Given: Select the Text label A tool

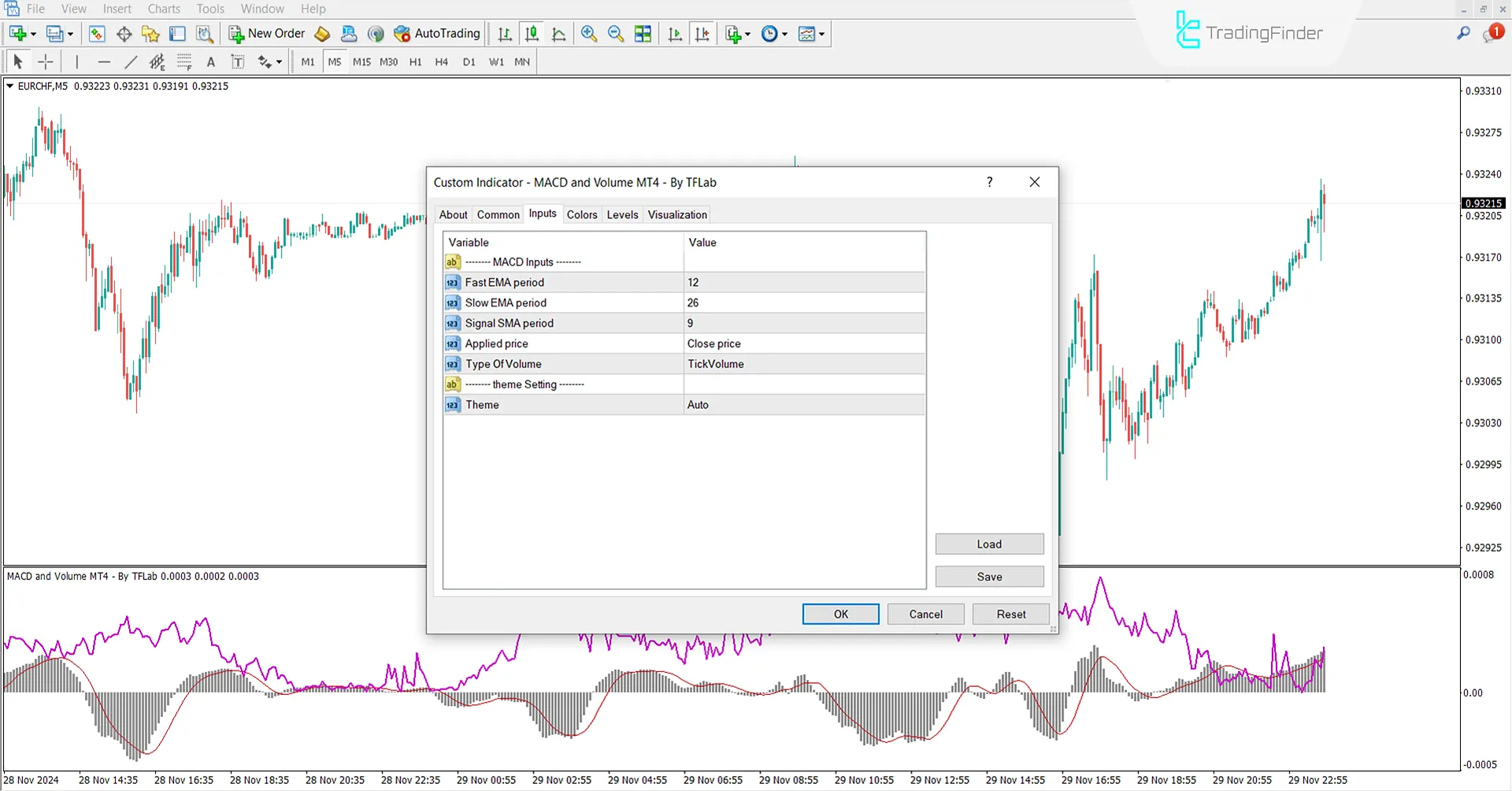Looking at the screenshot, I should click(x=210, y=62).
